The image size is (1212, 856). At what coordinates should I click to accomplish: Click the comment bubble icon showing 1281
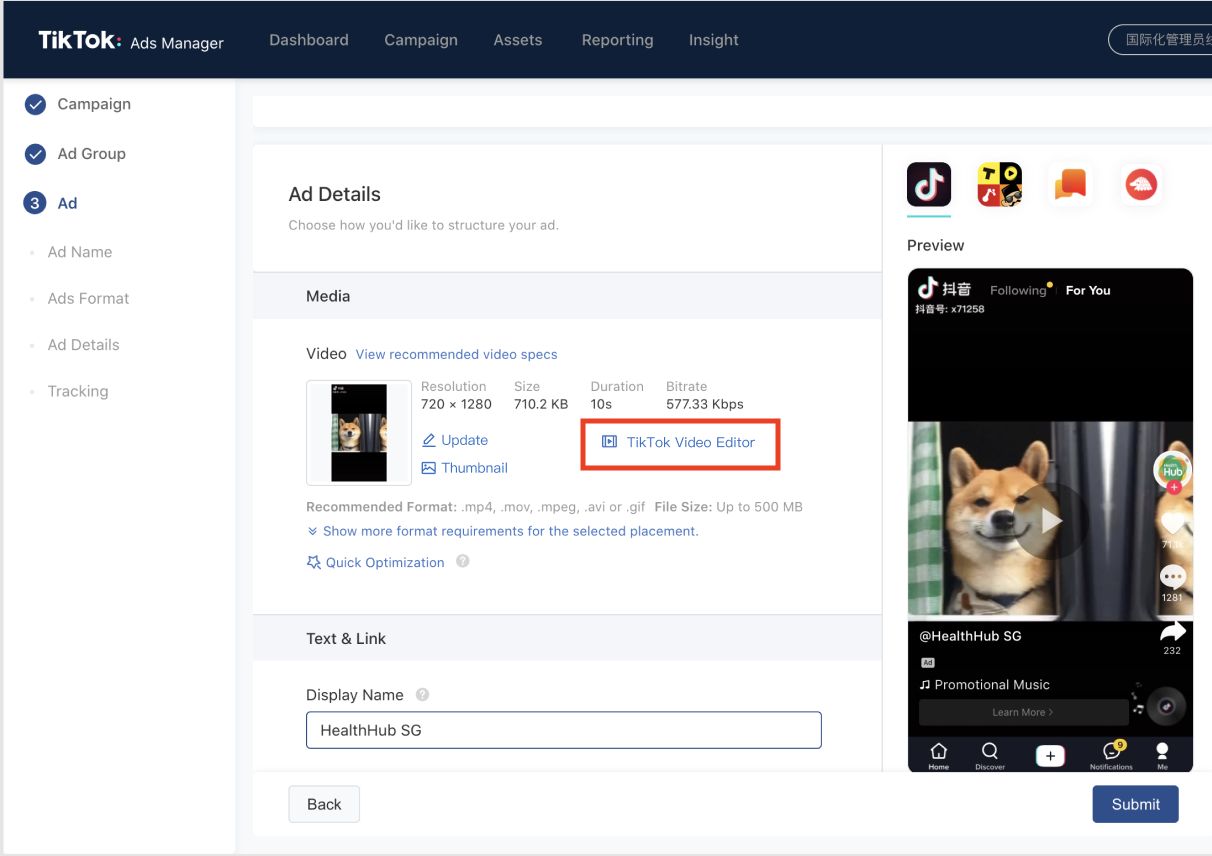[1172, 576]
